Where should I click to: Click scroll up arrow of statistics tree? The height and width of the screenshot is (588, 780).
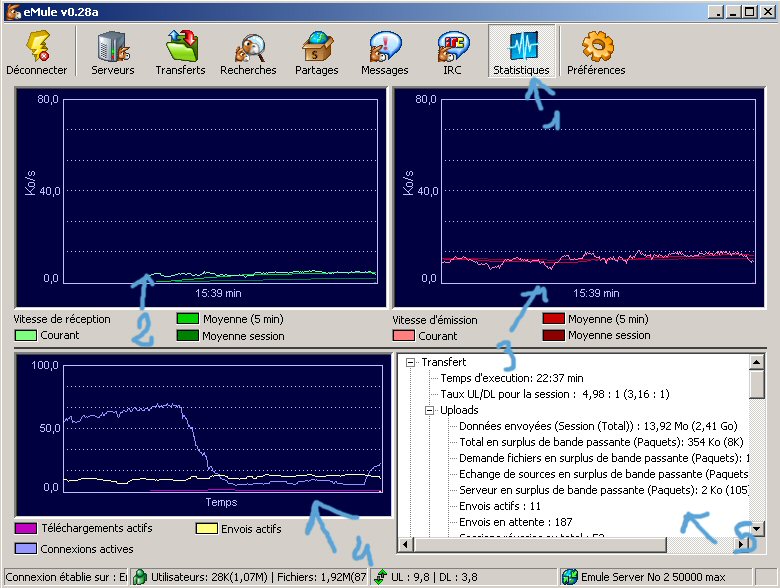[756, 362]
